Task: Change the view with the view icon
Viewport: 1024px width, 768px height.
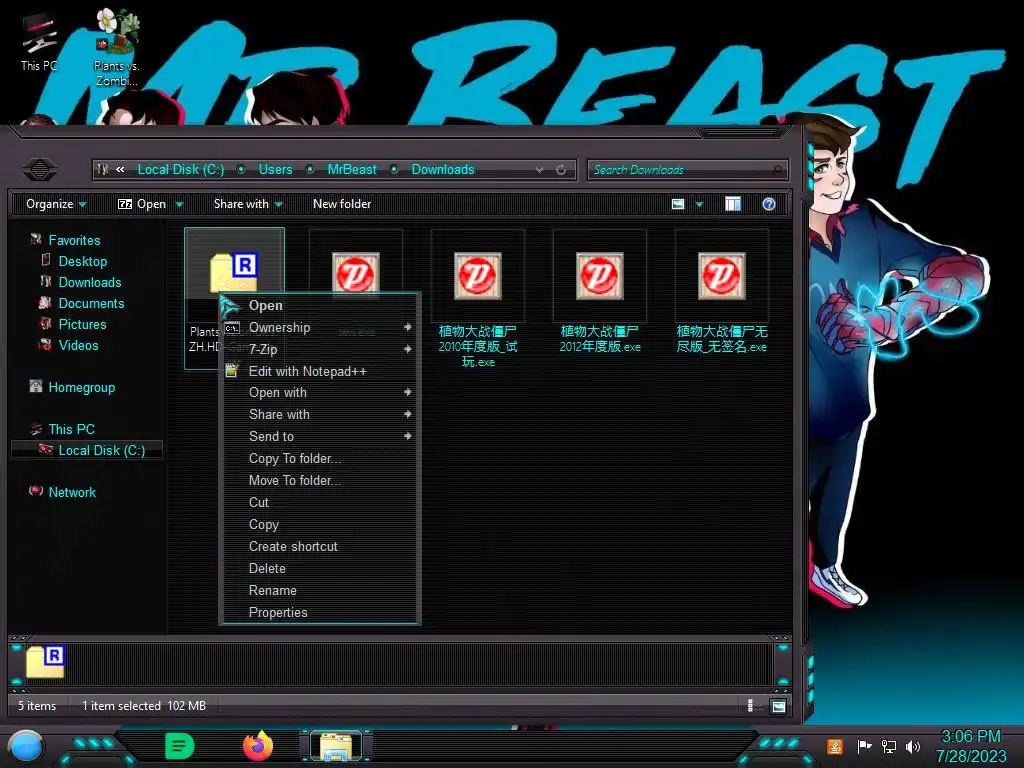Action: [678, 204]
